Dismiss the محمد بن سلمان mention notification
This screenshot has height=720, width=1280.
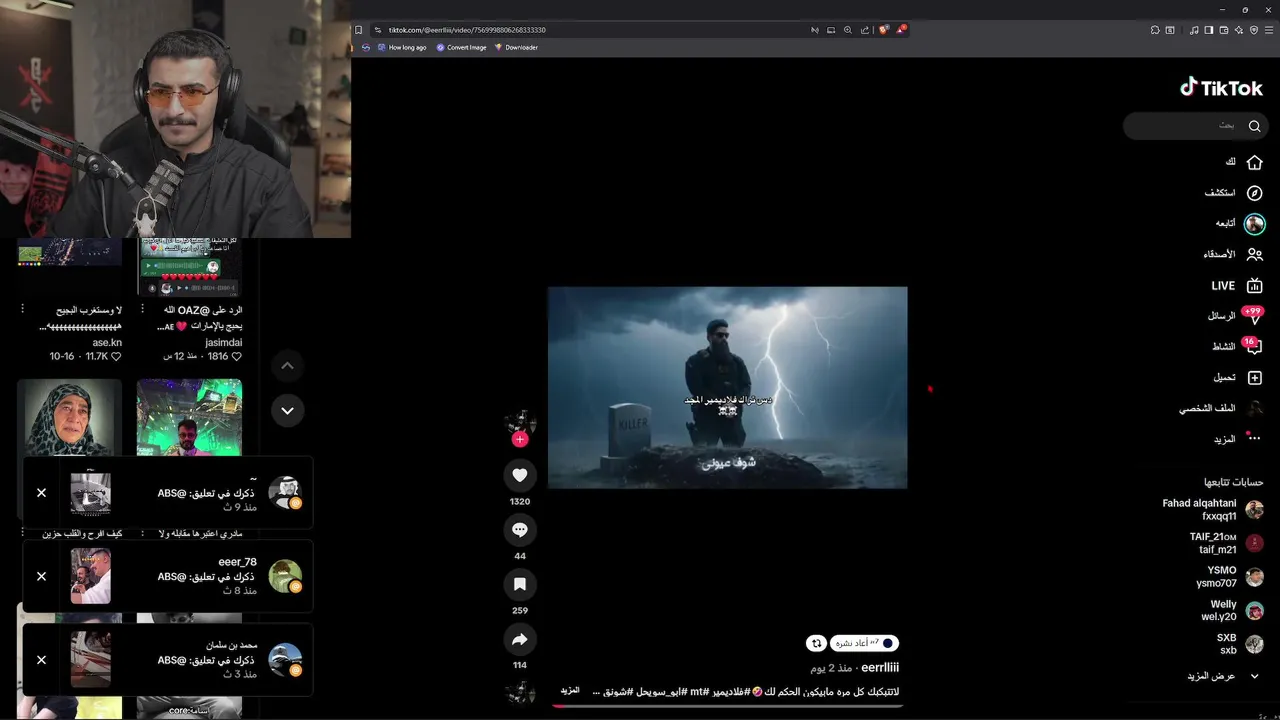41,660
